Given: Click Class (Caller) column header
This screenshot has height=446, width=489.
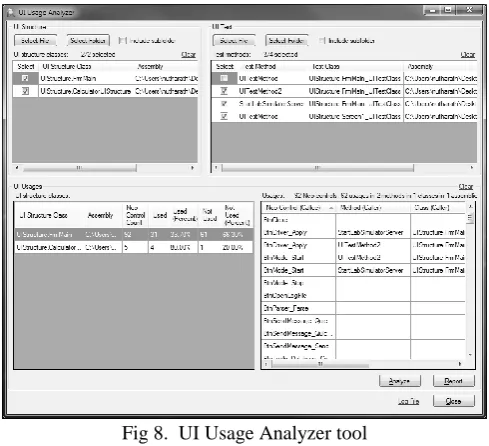Looking at the screenshot, I should (x=438, y=208).
